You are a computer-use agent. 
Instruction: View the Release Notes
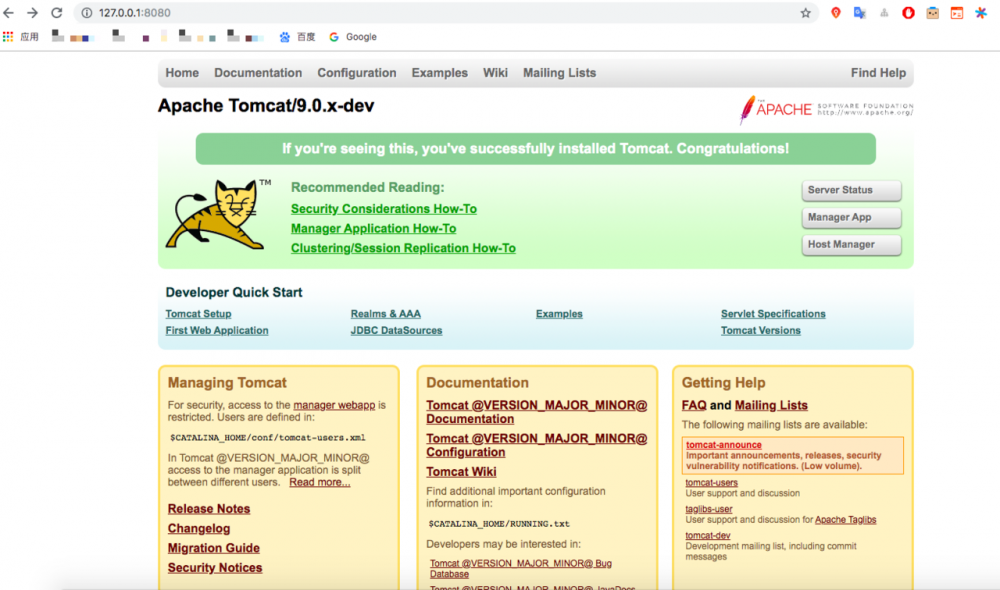click(208, 508)
